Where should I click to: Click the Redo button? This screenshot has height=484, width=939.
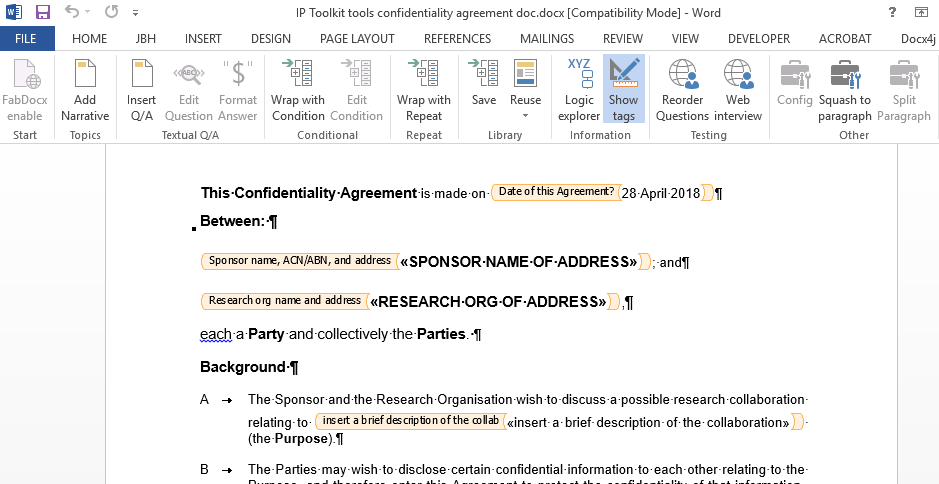tap(111, 12)
